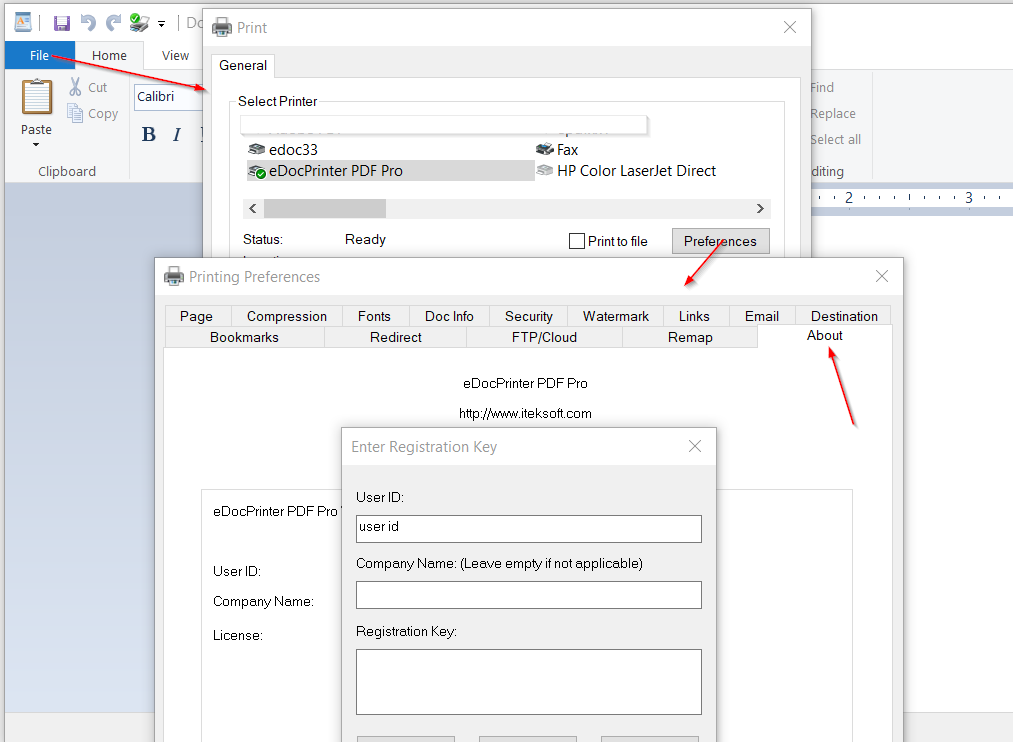The height and width of the screenshot is (742, 1013).
Task: Click the Calibri font name box
Action: click(169, 97)
